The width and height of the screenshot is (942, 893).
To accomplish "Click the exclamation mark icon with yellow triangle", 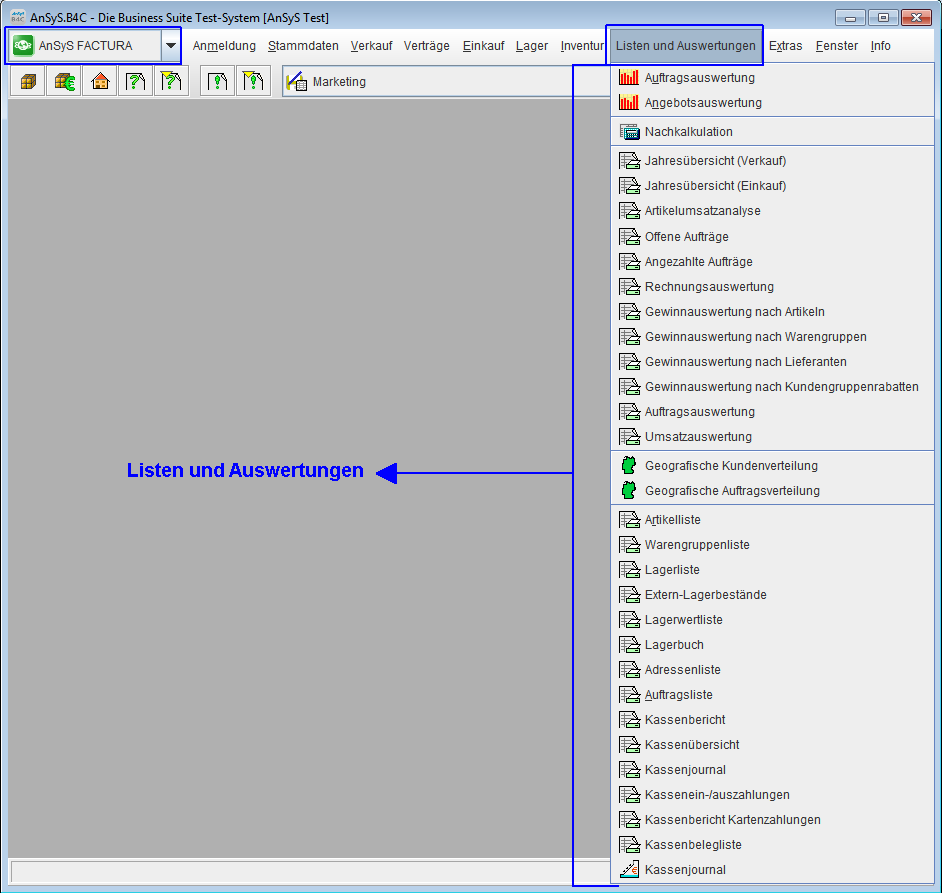I will 253,82.
